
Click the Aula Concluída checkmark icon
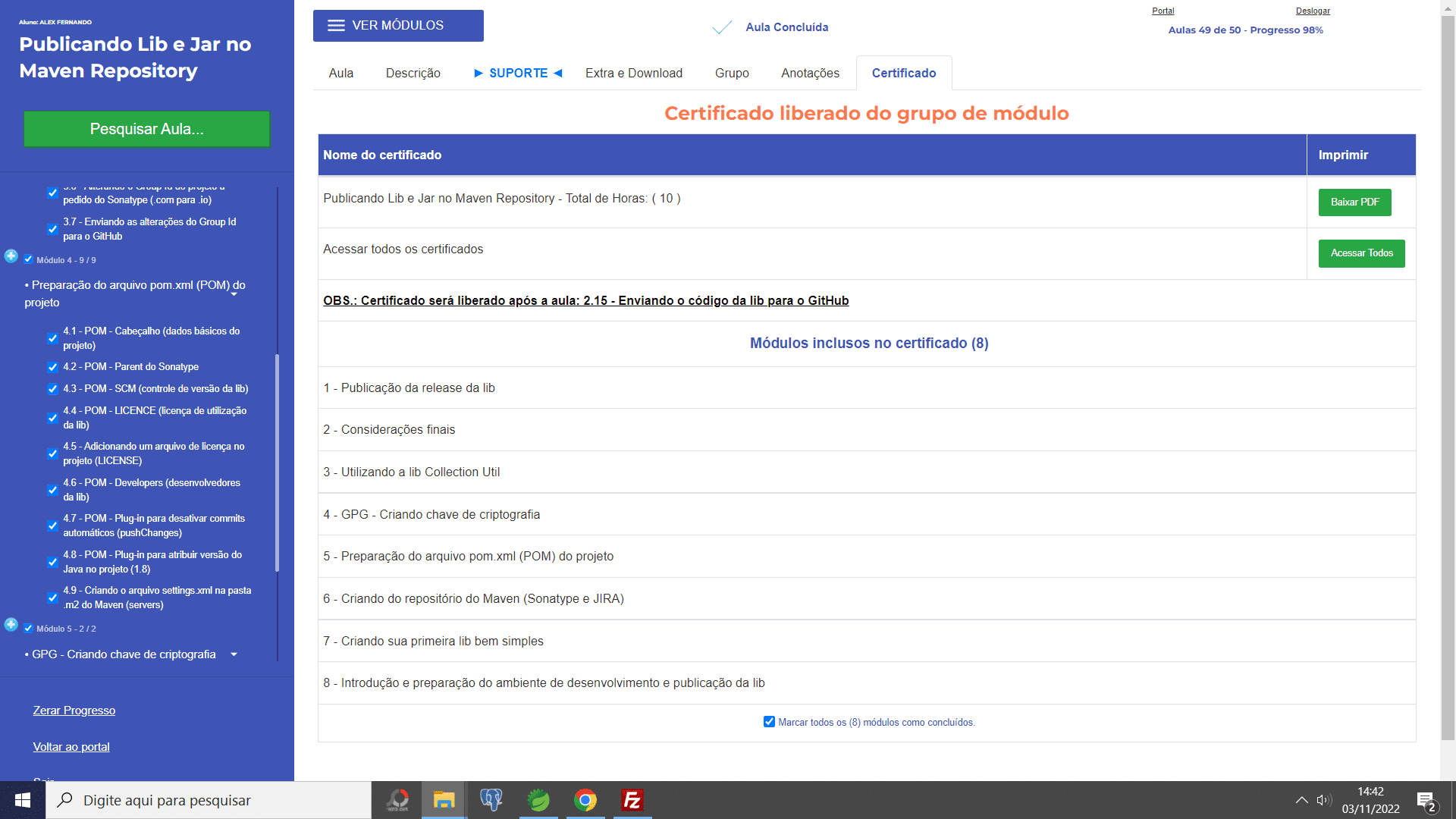coord(722,27)
